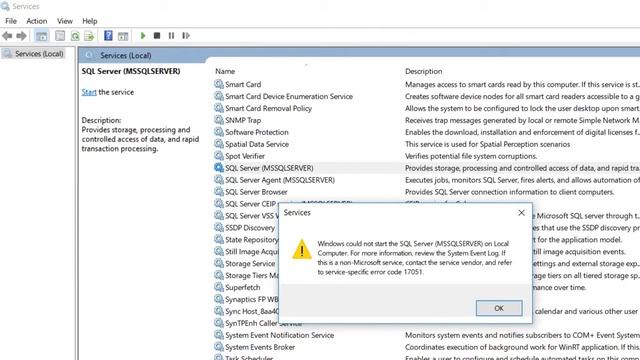640x360 pixels.
Task: Open the Help menu
Action: tap(89, 21)
